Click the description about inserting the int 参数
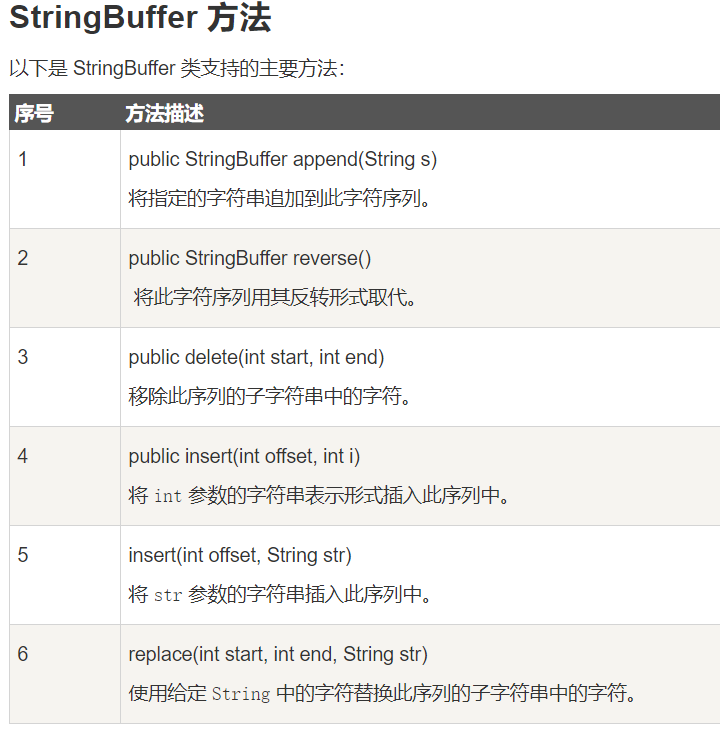720x731 pixels. (319, 495)
